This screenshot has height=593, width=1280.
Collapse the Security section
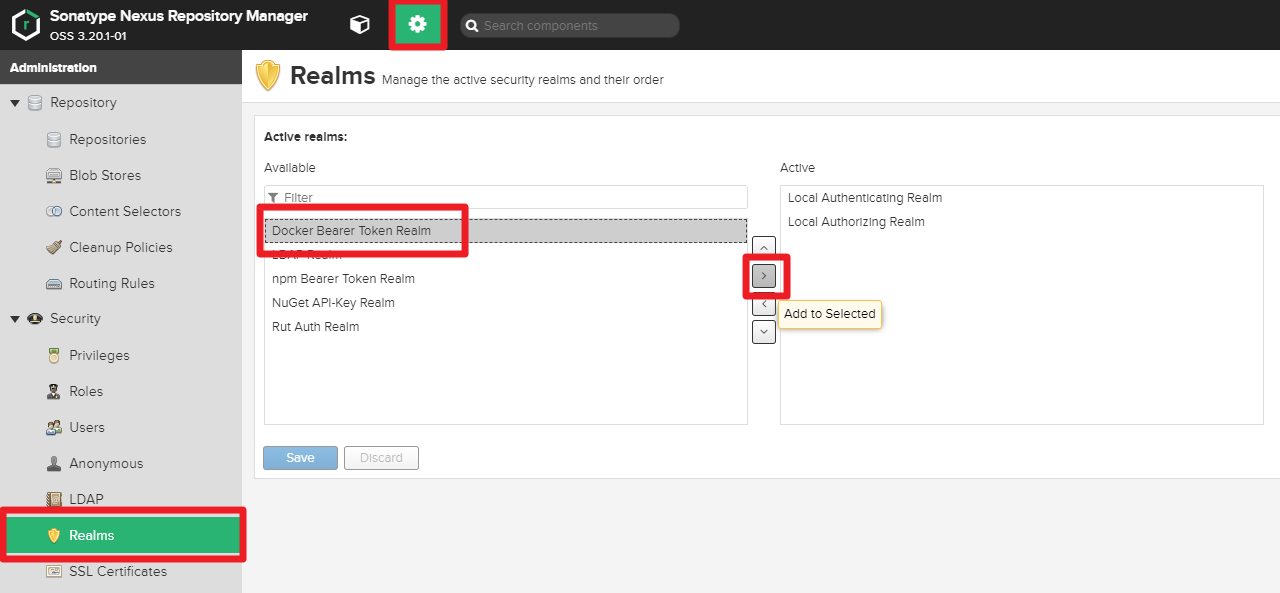coord(15,318)
